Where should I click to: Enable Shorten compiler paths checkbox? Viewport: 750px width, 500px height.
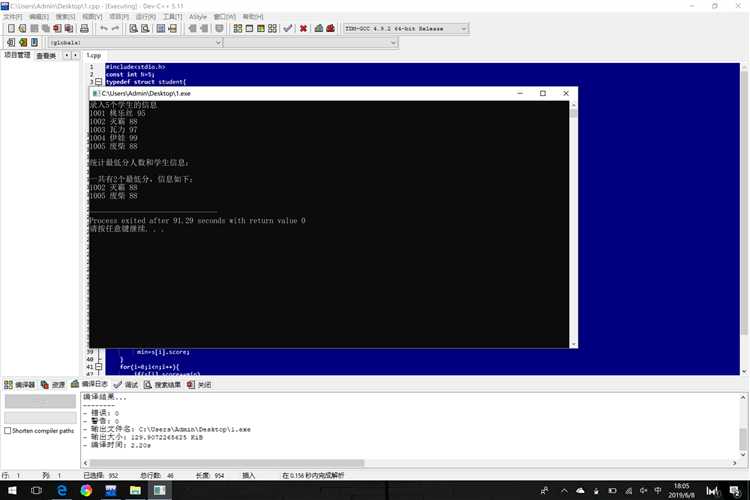pyautogui.click(x=8, y=431)
